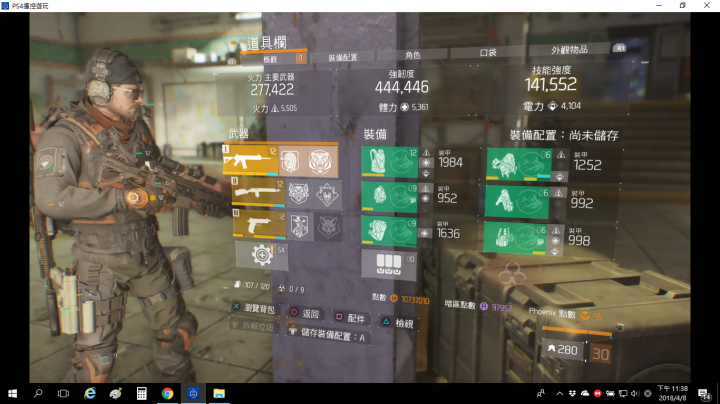Open the PS4 Remote Play taskbar icon
The height and width of the screenshot is (404, 720).
tap(193, 393)
